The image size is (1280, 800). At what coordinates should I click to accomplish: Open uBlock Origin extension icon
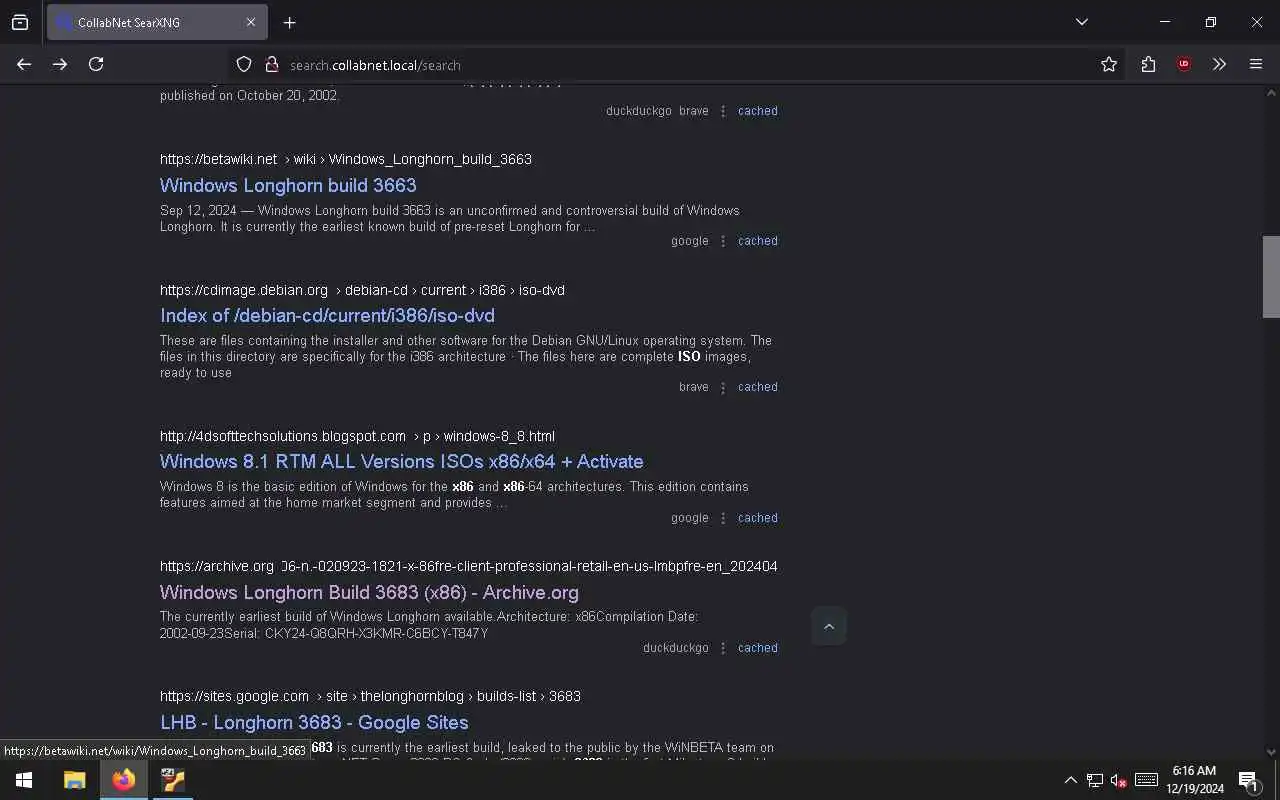[1184, 64]
